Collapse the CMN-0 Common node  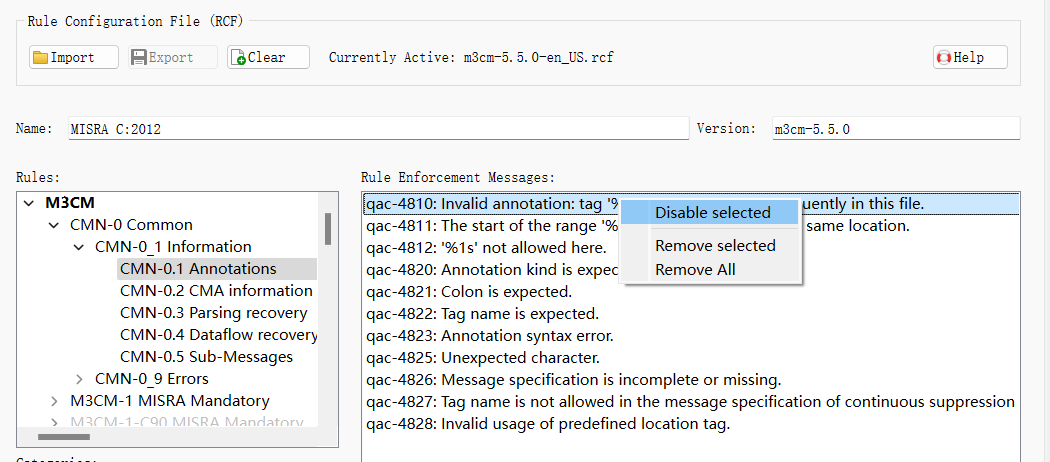54,225
